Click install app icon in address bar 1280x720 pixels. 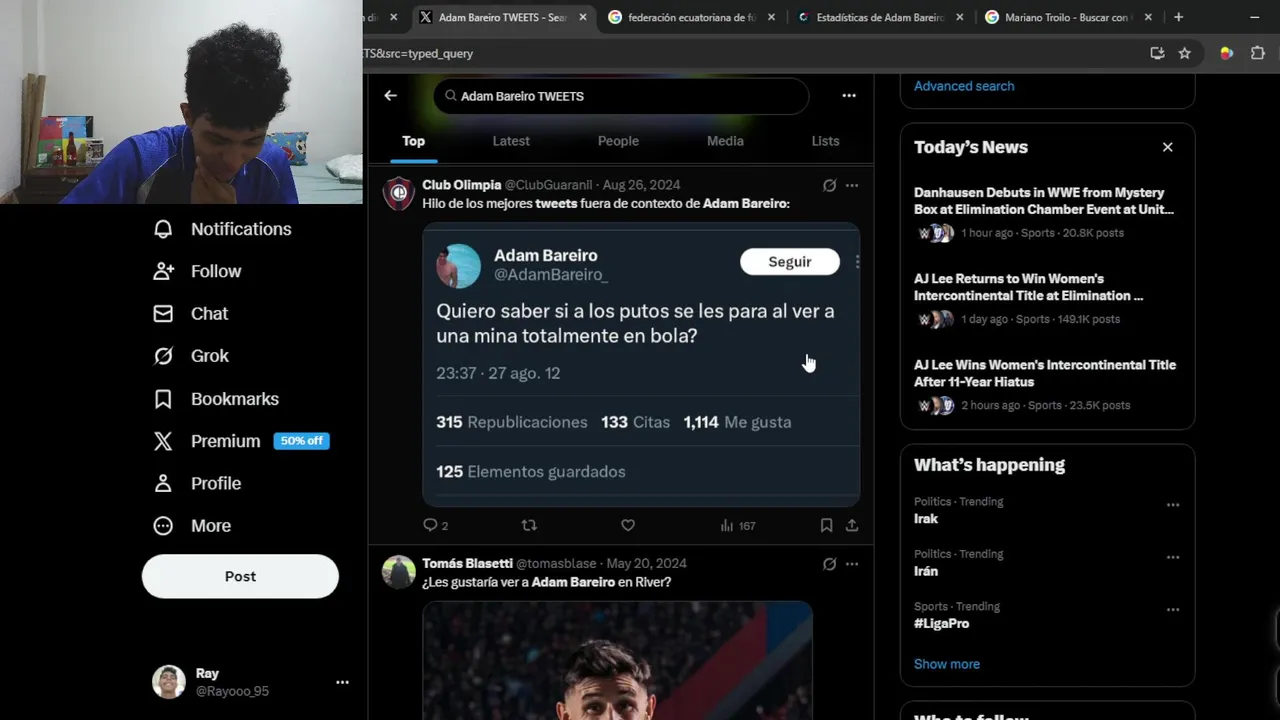[x=1157, y=53]
